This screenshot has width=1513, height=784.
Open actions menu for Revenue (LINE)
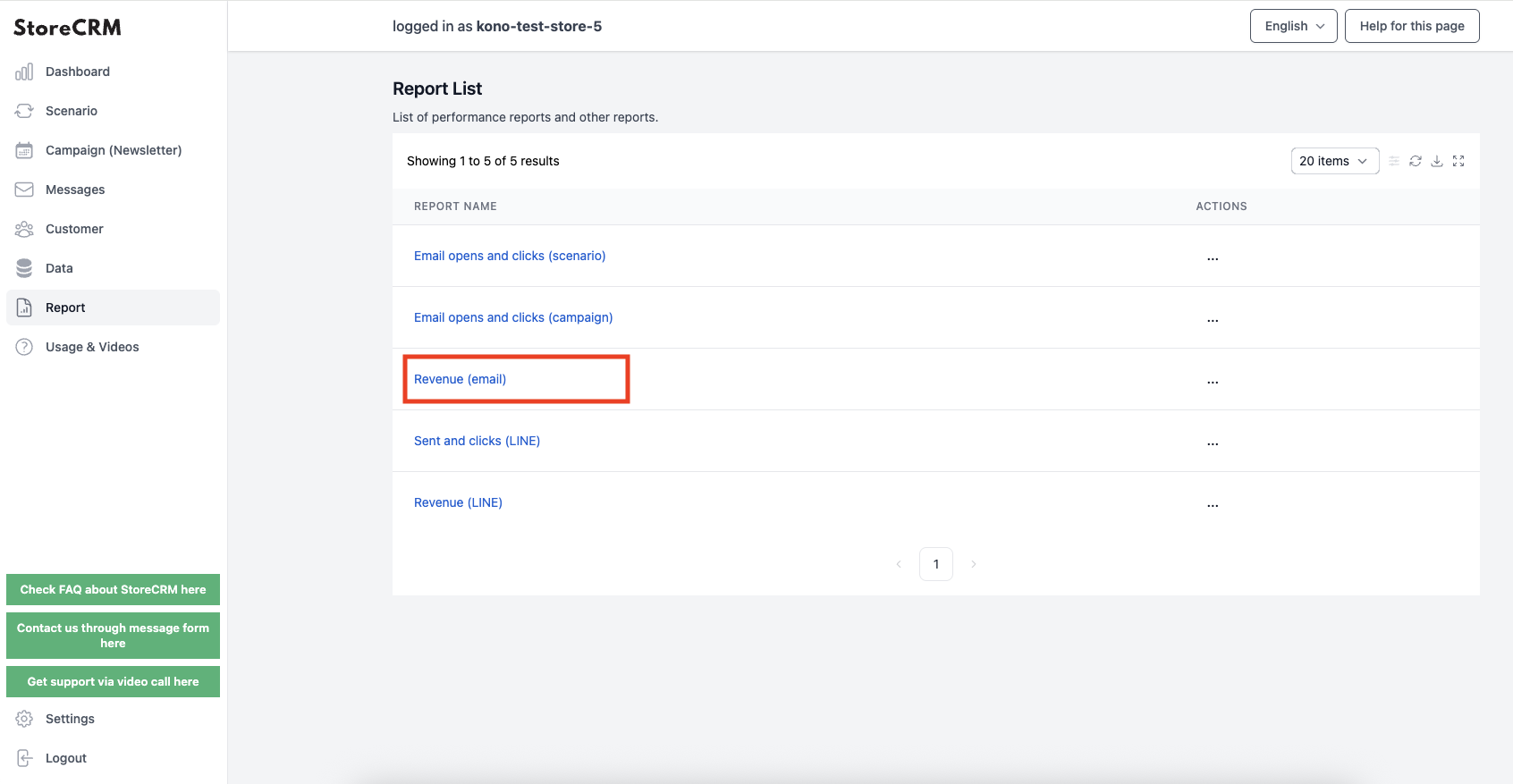point(1213,504)
